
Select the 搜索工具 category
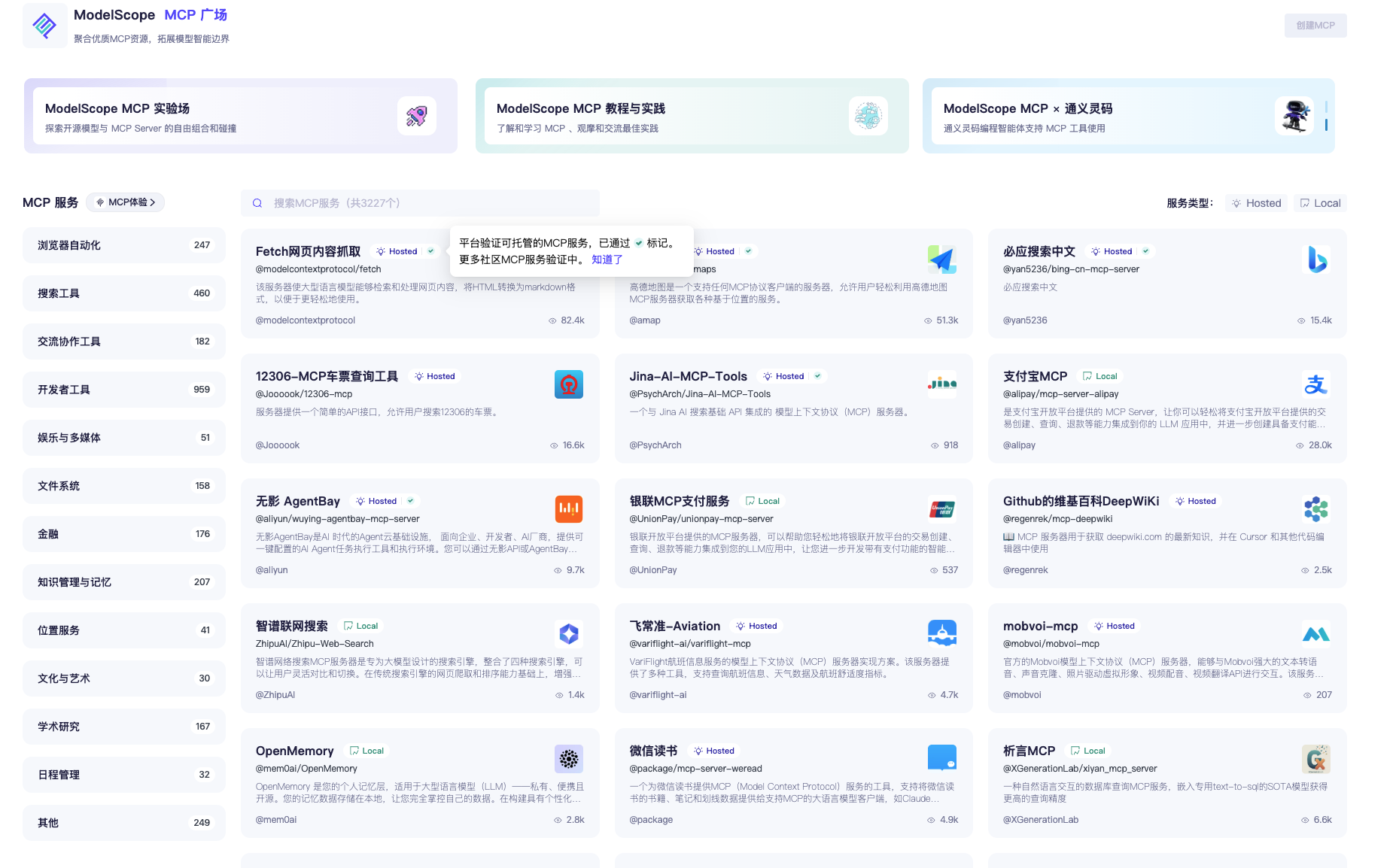[x=124, y=293]
